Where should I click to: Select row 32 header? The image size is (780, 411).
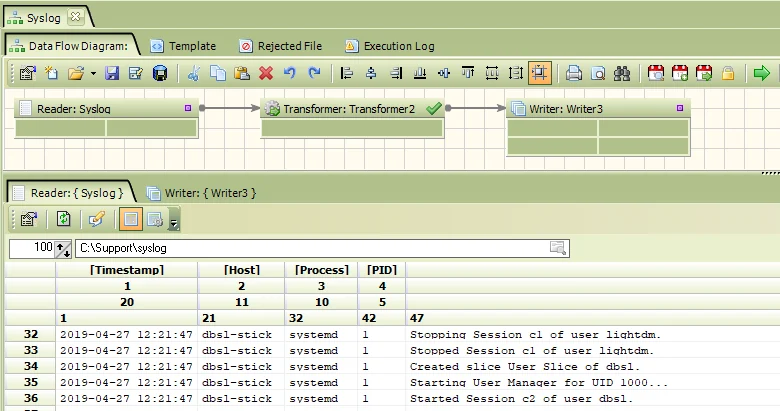point(30,334)
